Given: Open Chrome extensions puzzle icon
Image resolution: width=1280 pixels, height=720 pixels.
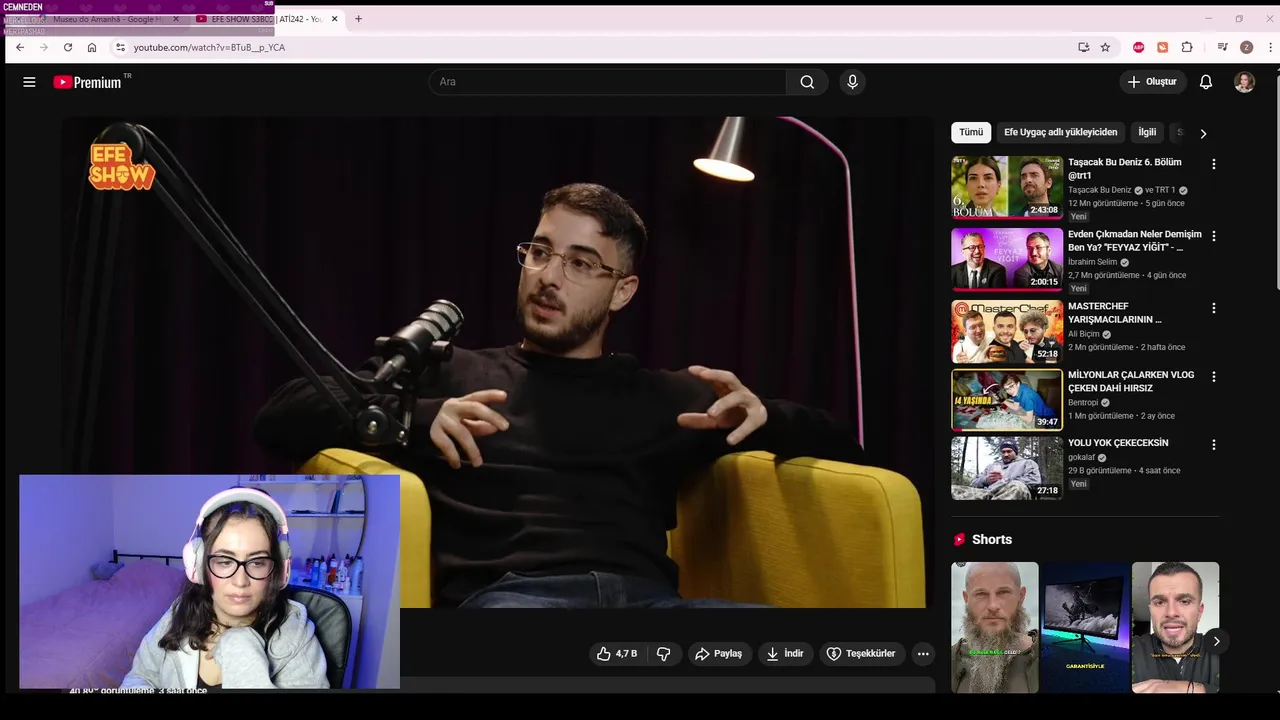Looking at the screenshot, I should (x=1187, y=47).
